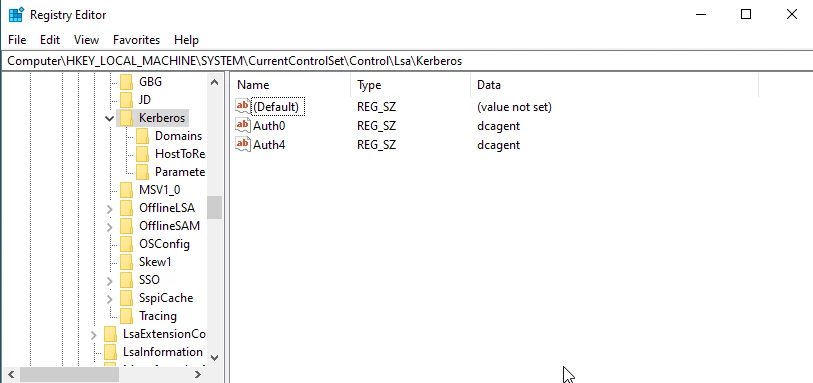Expand the OfflineSAM key
The height and width of the screenshot is (383, 813).
point(109,226)
